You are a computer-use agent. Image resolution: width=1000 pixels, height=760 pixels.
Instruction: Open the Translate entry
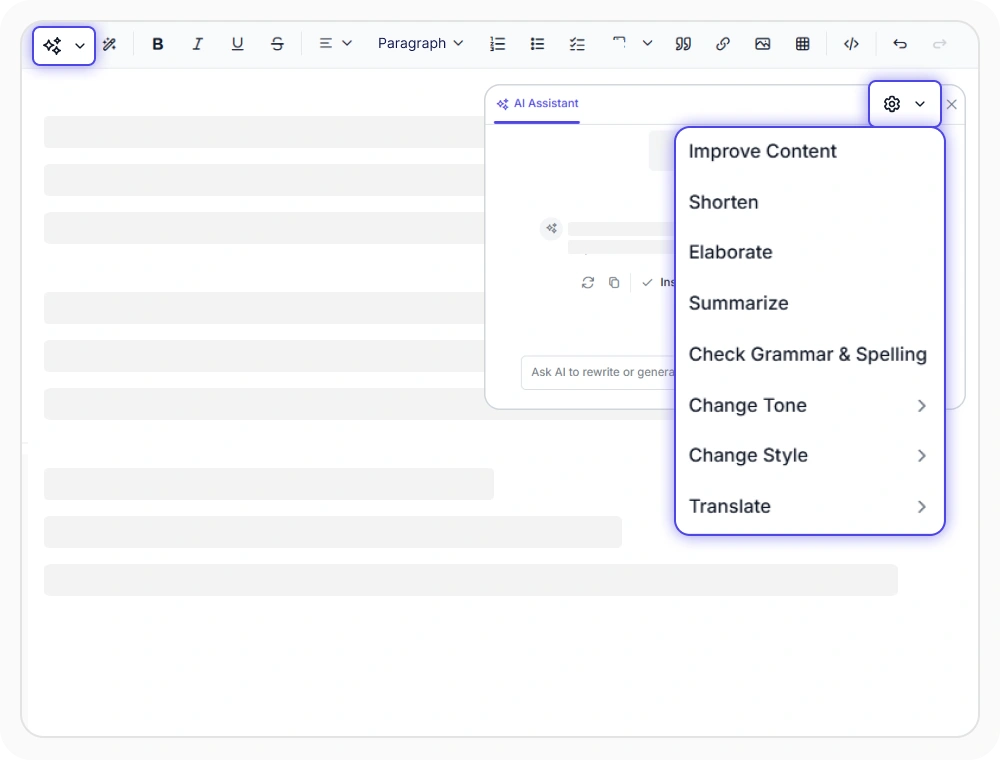809,506
